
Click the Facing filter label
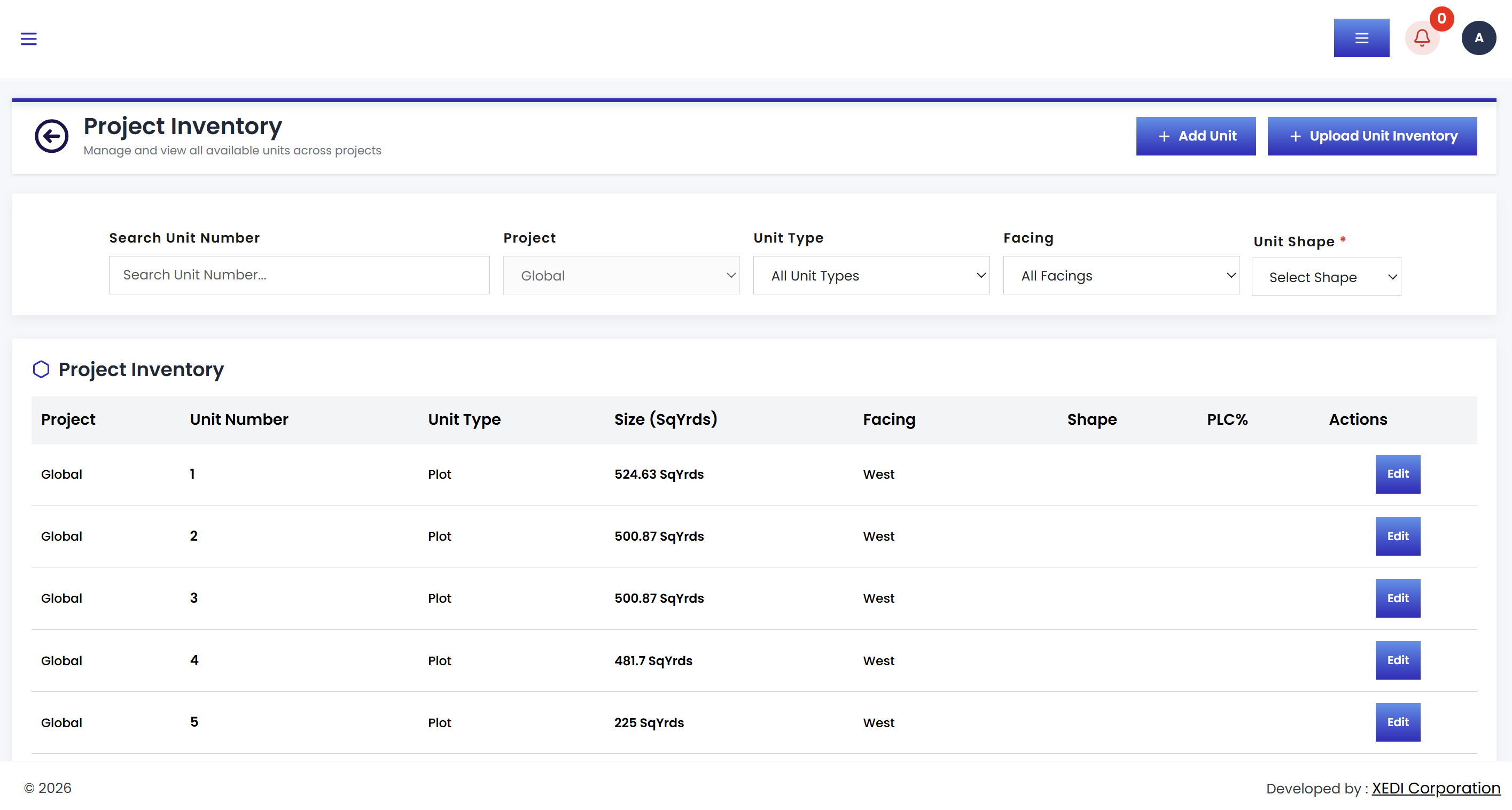click(1028, 238)
